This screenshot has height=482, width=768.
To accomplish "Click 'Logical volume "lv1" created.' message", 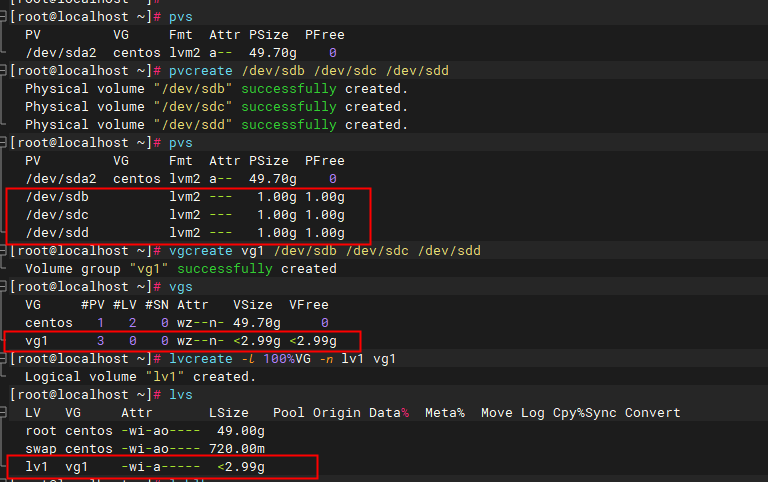I will [140, 377].
